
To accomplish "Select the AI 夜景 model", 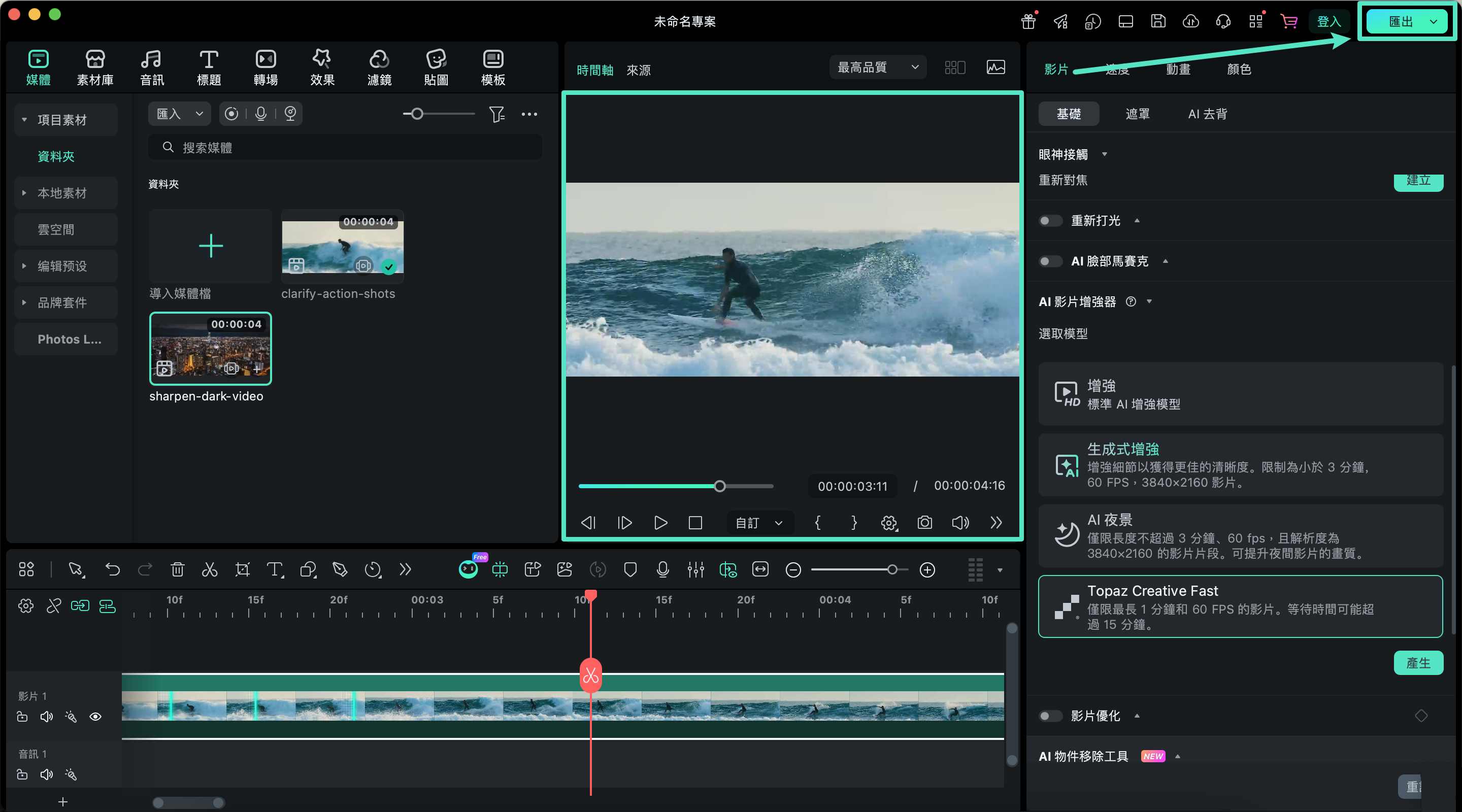I will pos(1240,535).
